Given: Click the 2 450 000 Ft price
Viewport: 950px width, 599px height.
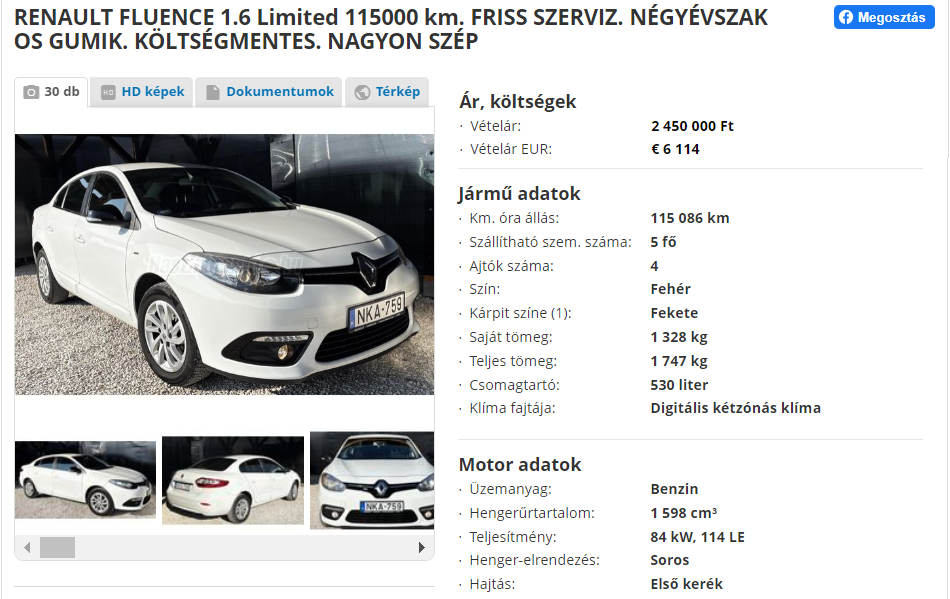Looking at the screenshot, I should [692, 126].
